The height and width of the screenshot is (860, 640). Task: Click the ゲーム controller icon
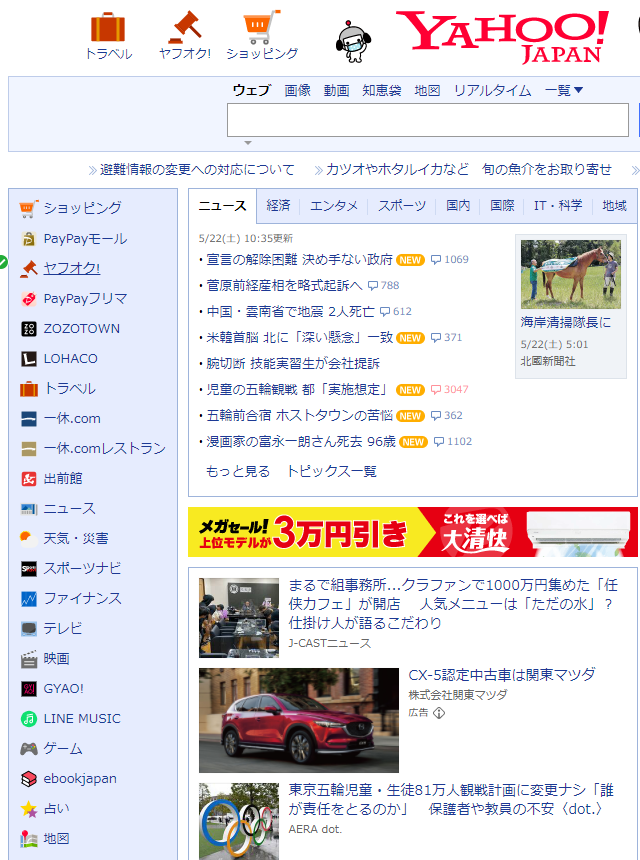[x=29, y=749]
